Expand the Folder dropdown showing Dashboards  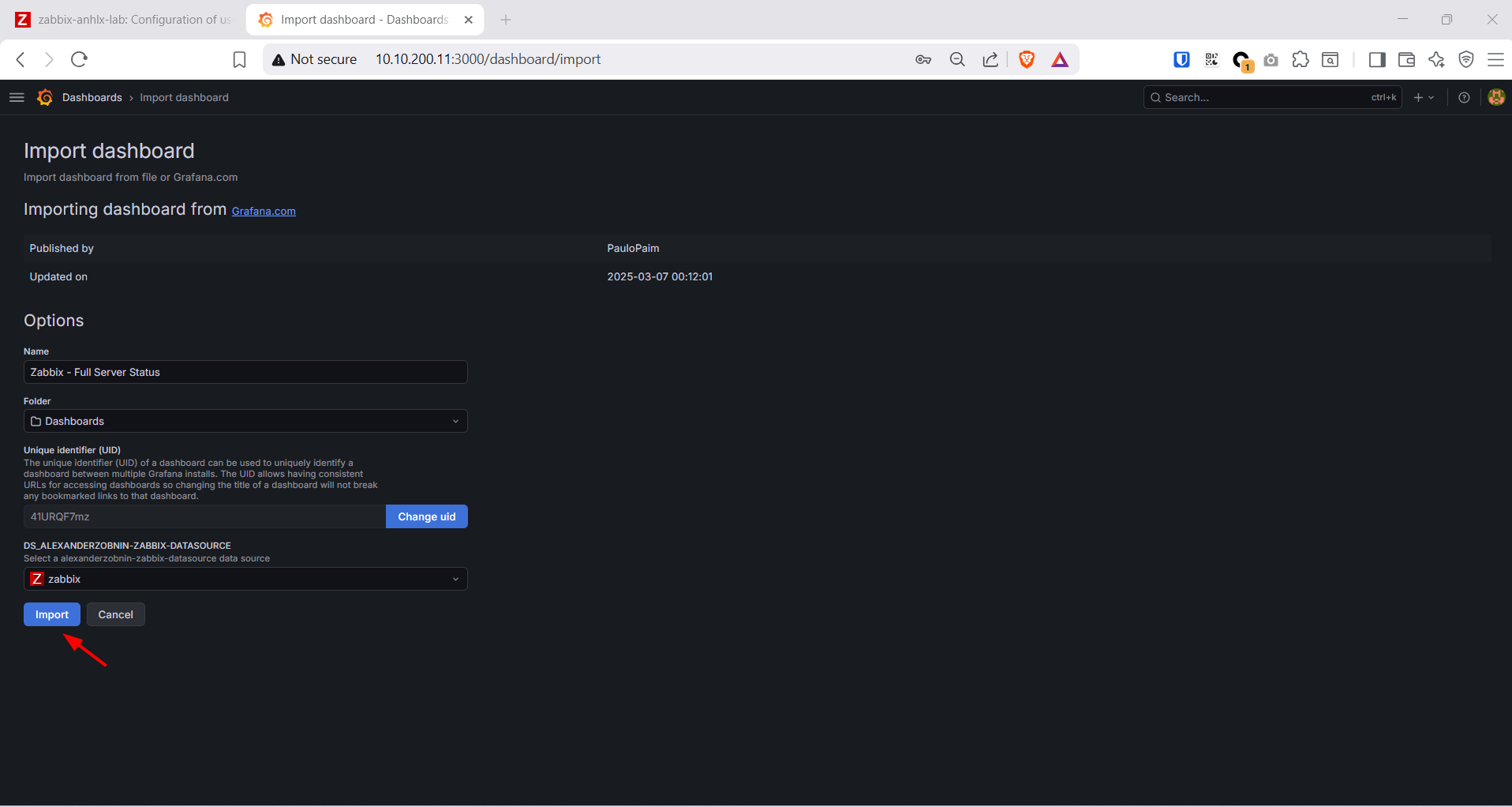[x=245, y=421]
